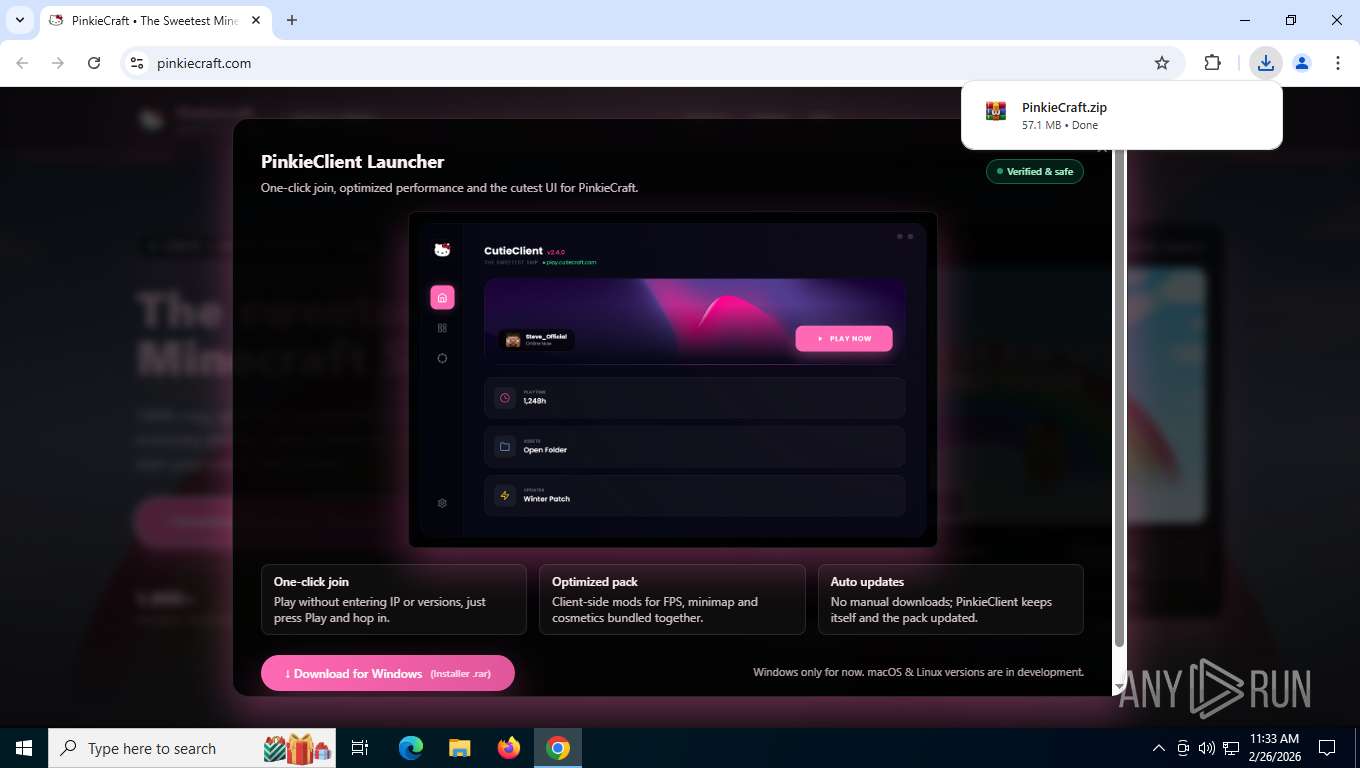Viewport: 1360px width, 768px height.
Task: Open the Chrome profile avatar icon
Action: (x=1301, y=63)
